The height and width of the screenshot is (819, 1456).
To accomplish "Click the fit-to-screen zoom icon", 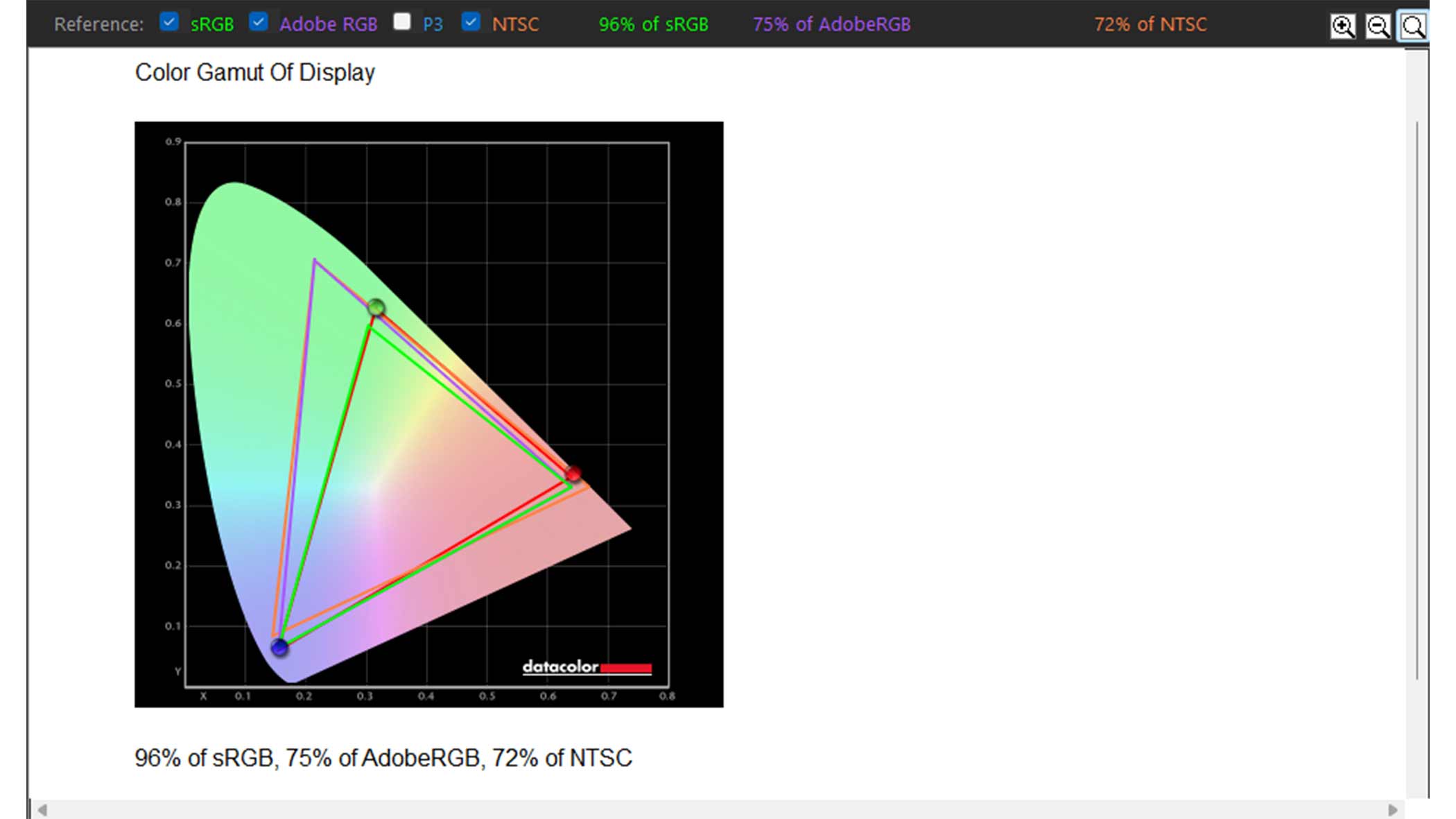I will point(1413,23).
